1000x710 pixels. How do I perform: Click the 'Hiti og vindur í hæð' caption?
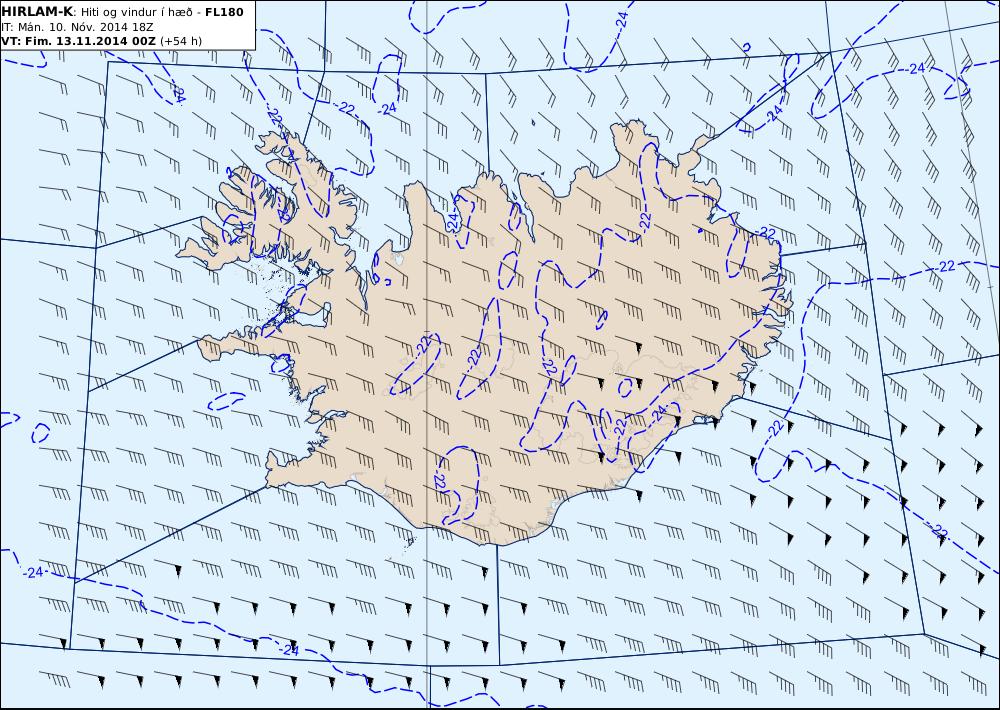pos(136,12)
